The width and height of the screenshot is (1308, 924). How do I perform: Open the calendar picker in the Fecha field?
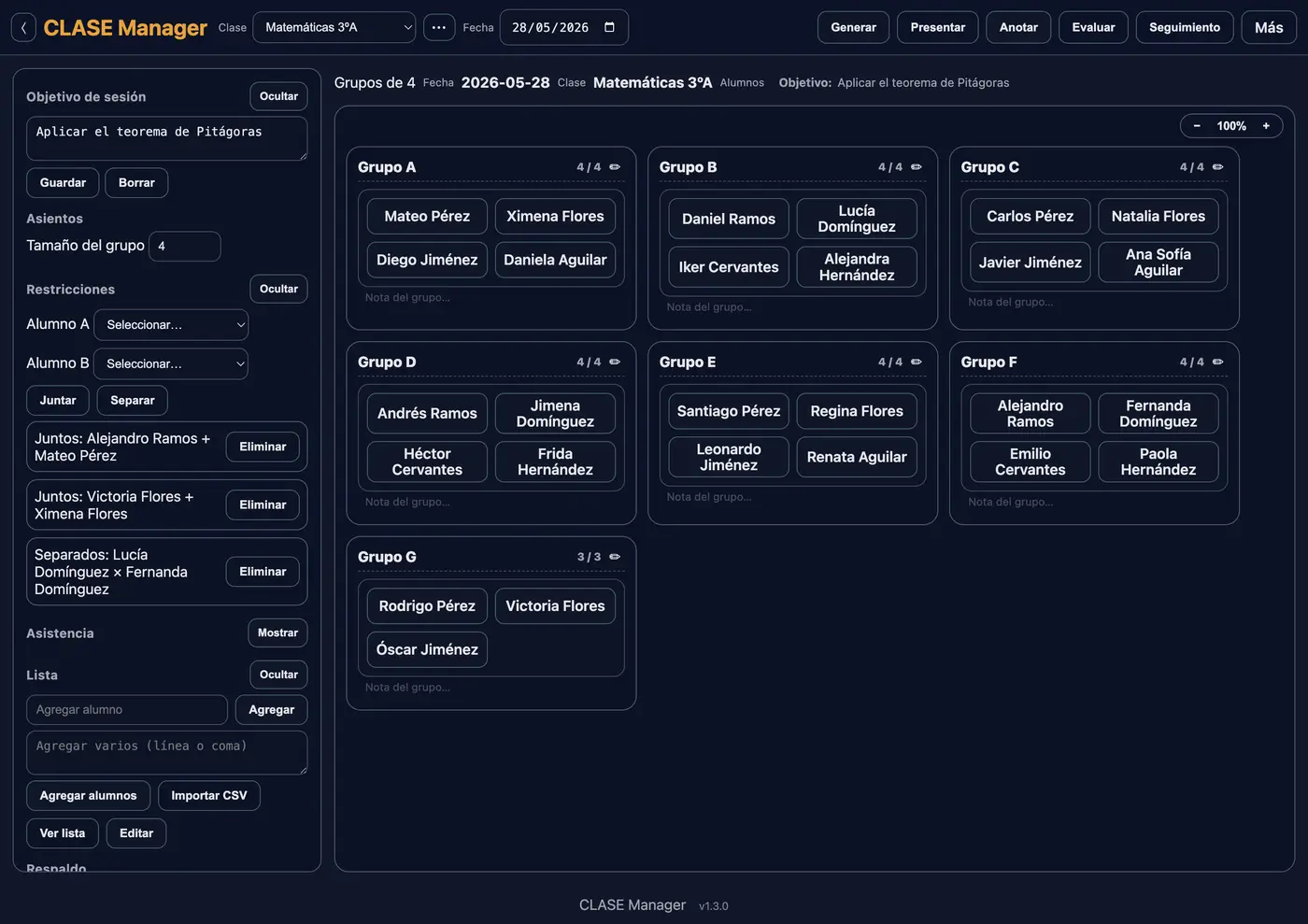pyautogui.click(x=609, y=27)
